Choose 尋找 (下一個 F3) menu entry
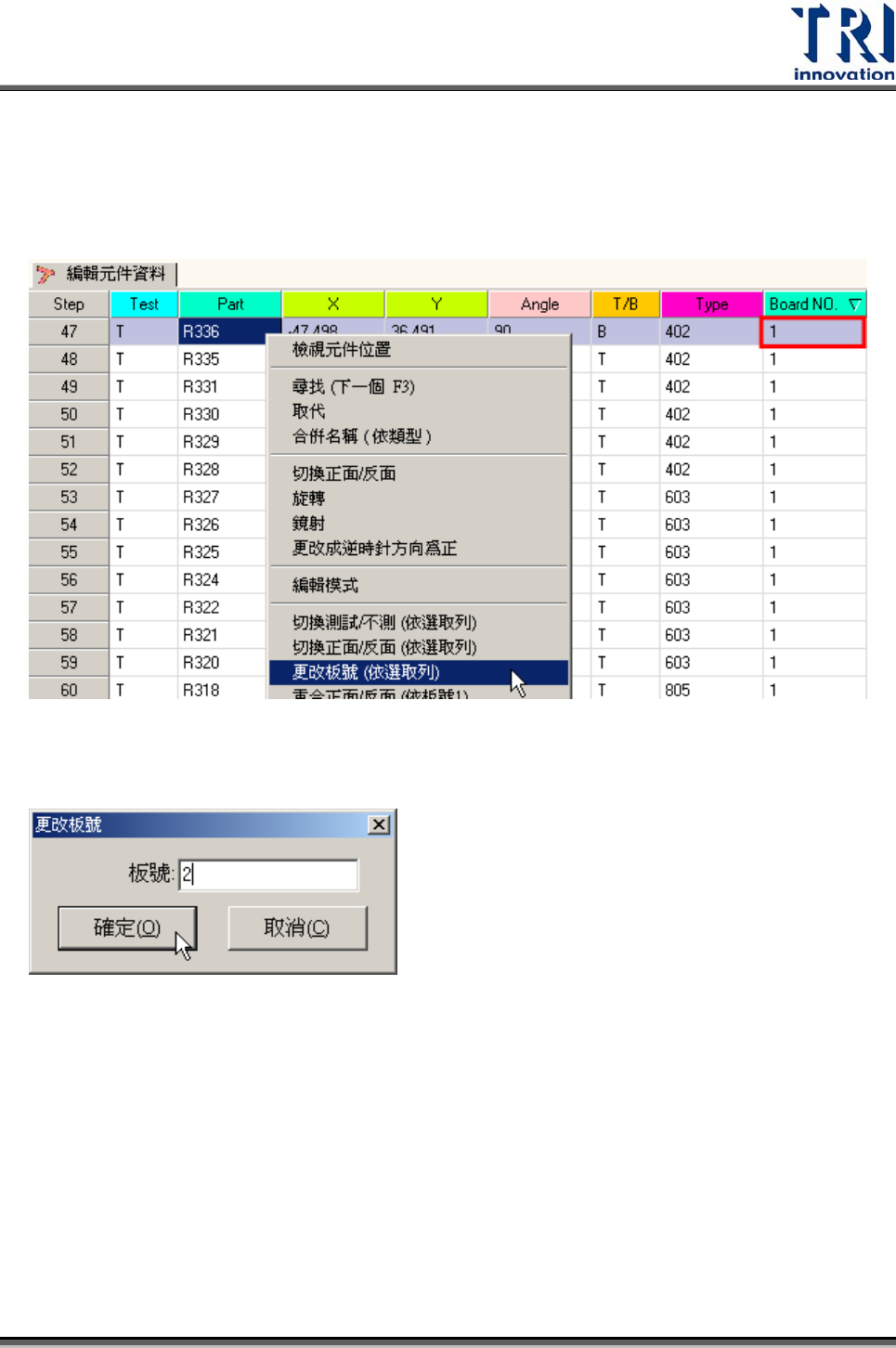This screenshot has height=1348, width=896. pos(353,386)
